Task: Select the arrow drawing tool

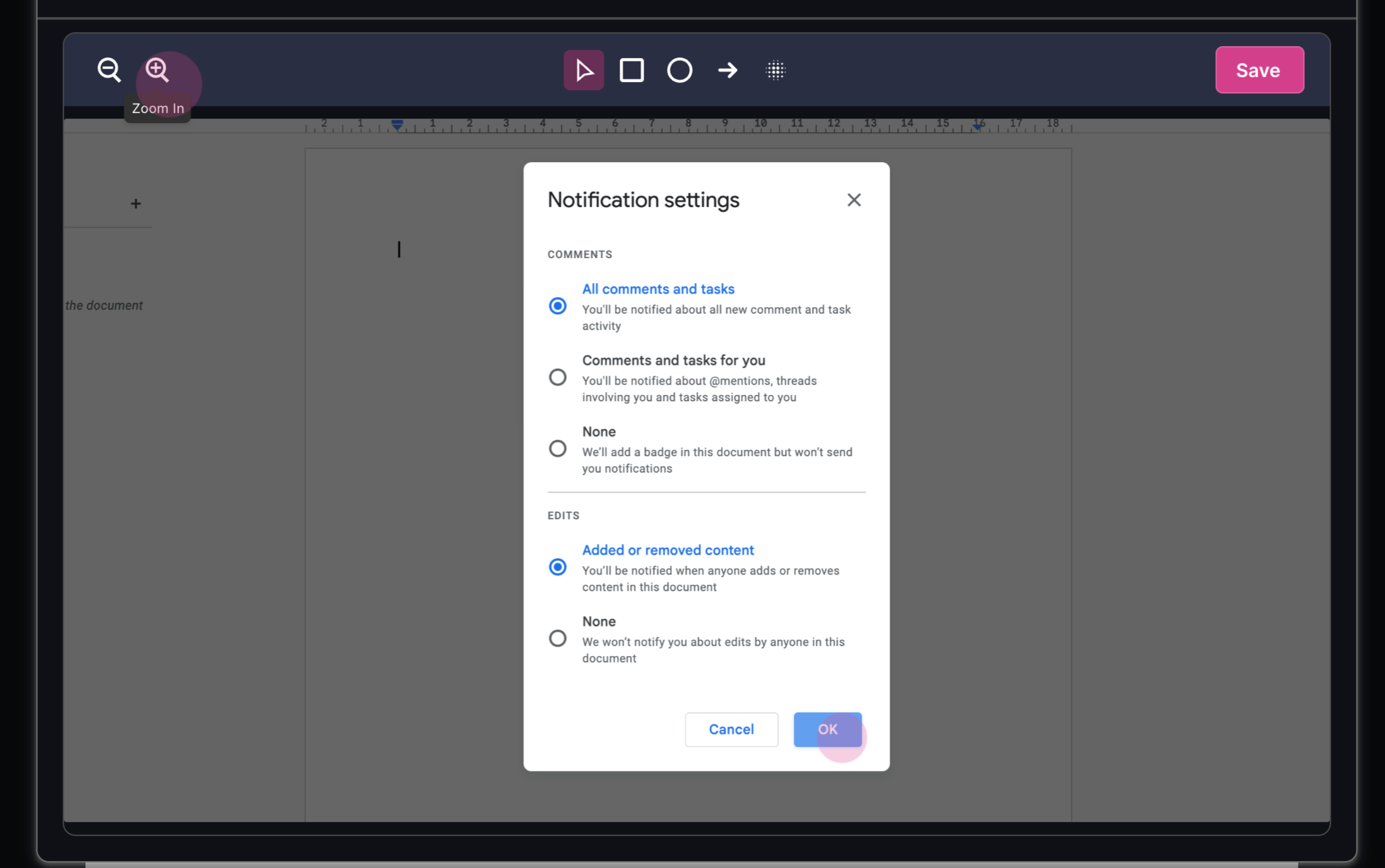Action: coord(728,70)
